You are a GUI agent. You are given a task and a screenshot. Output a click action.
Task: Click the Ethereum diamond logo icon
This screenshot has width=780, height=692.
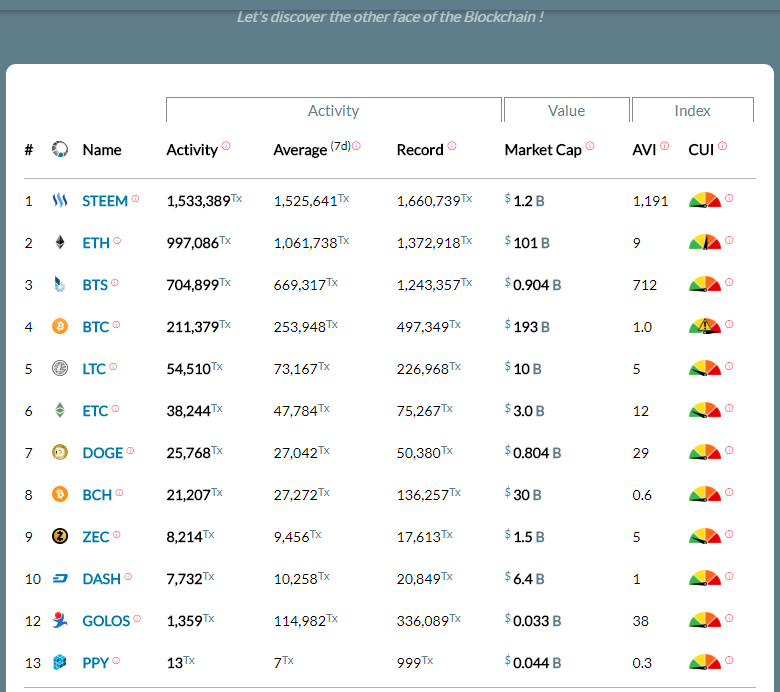(60, 243)
